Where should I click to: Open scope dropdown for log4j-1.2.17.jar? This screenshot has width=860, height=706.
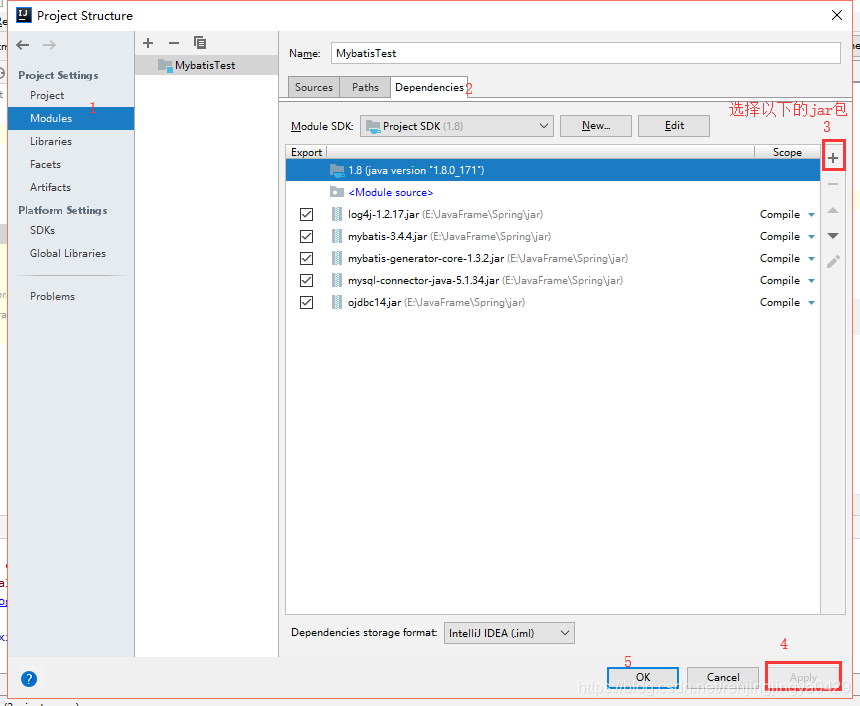coord(811,215)
